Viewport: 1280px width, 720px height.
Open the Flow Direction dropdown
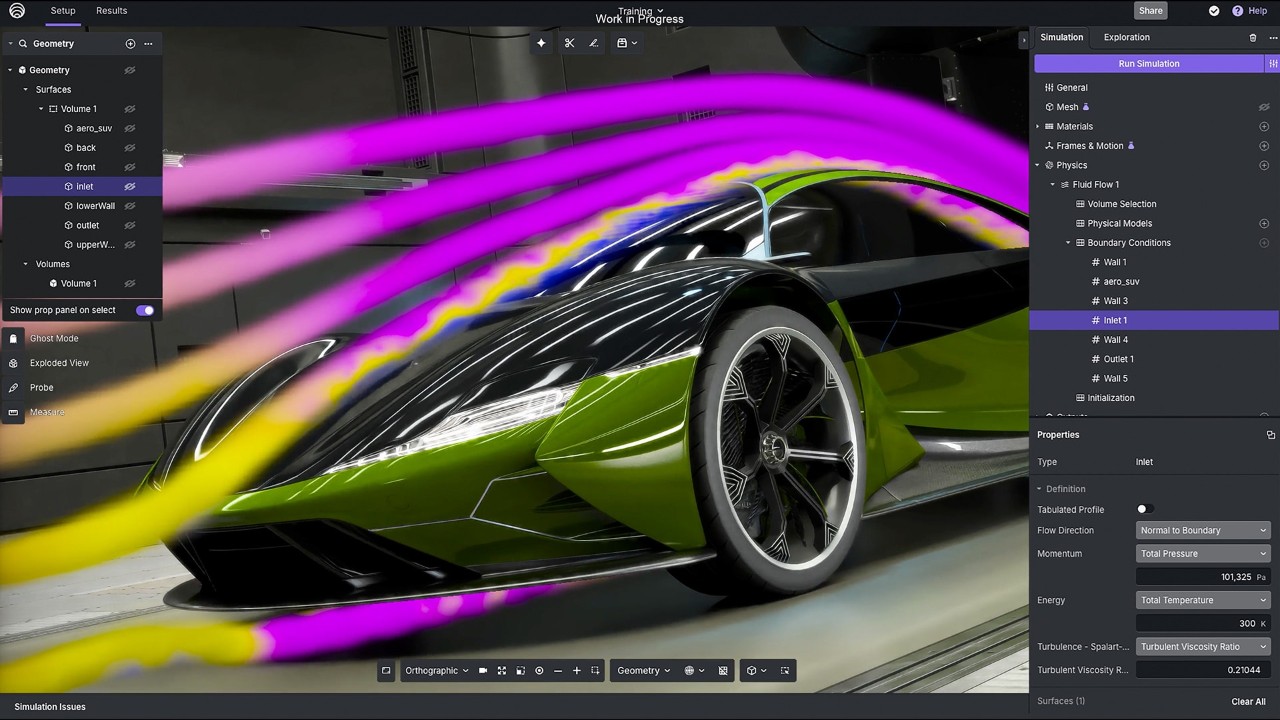click(1203, 530)
